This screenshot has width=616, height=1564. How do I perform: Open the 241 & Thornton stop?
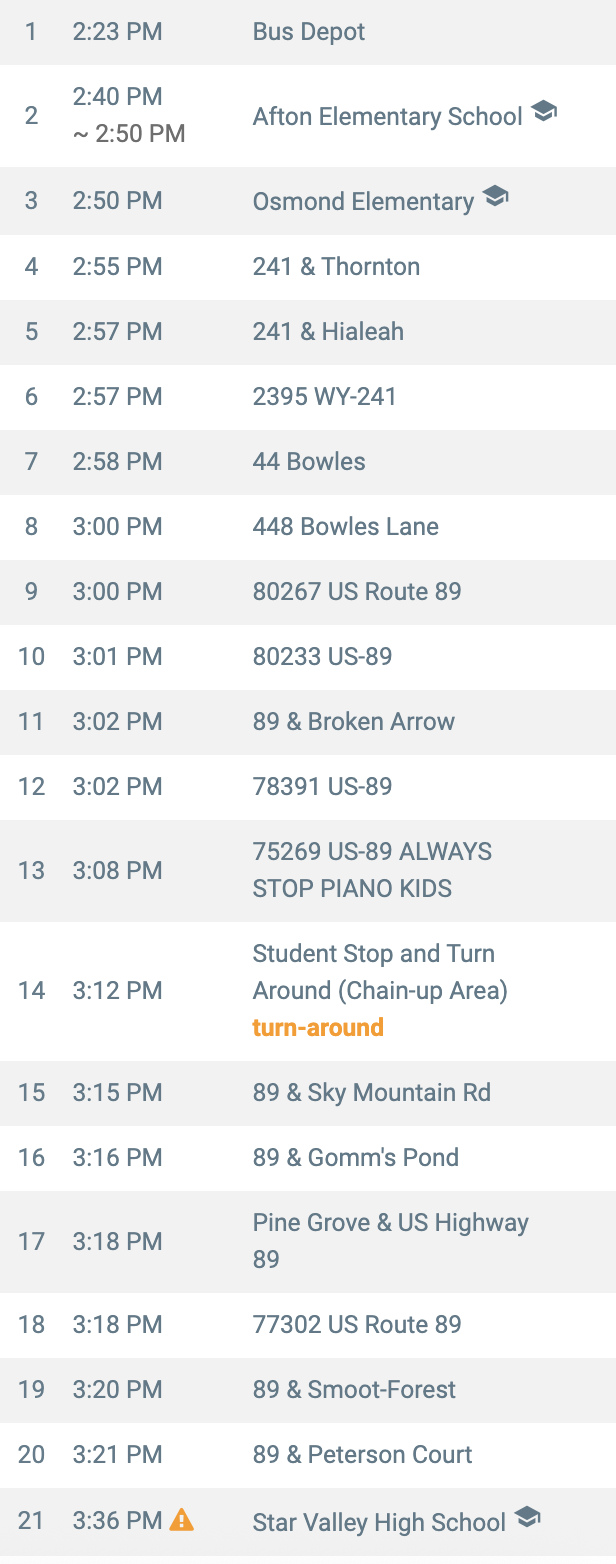tap(336, 267)
